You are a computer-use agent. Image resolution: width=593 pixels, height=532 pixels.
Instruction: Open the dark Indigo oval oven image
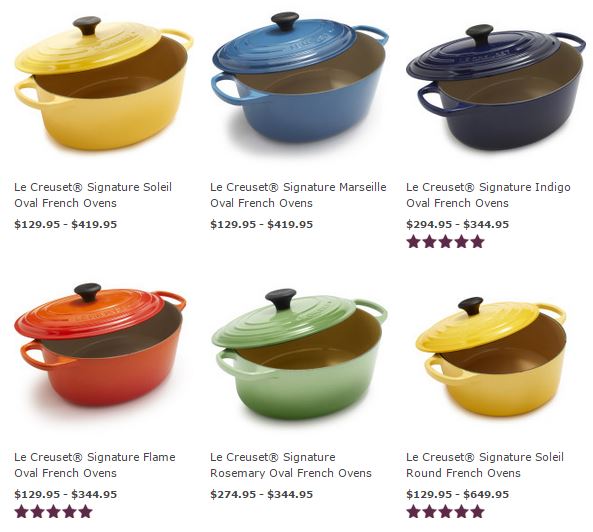point(496,87)
